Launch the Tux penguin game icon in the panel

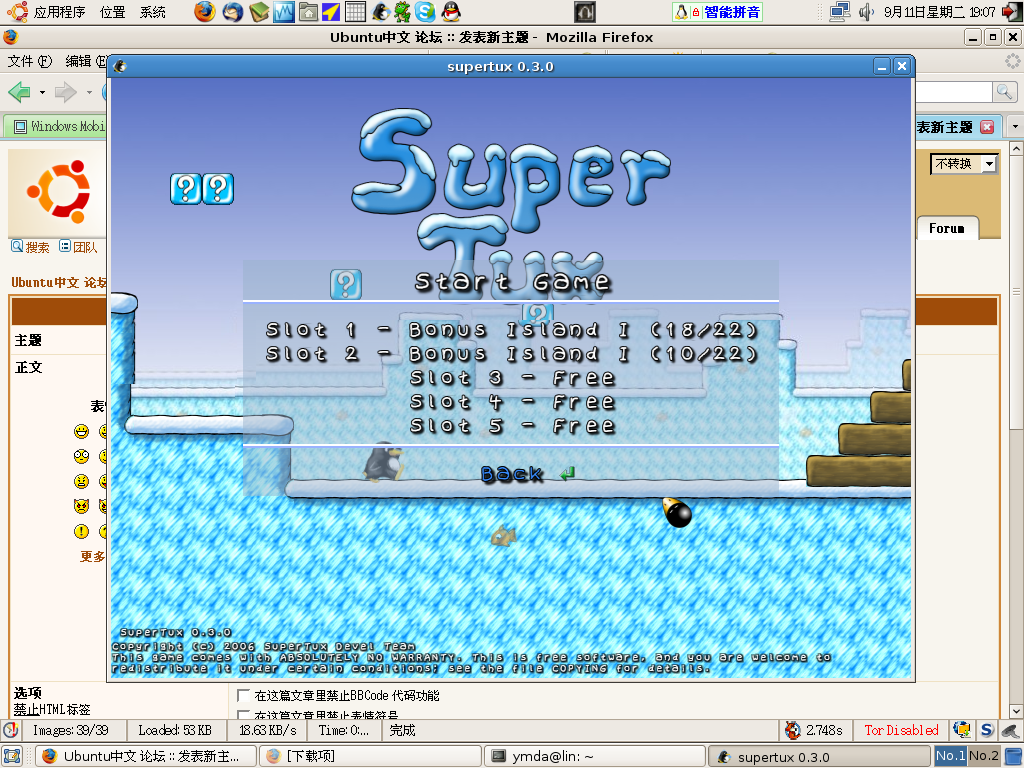[x=380, y=12]
